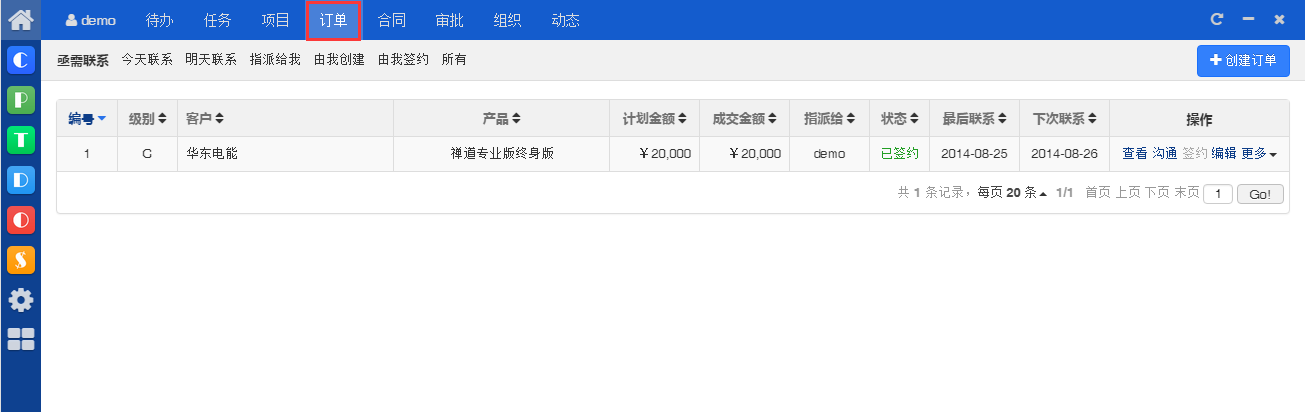Minimize the window with dash icon
The width and height of the screenshot is (1305, 412).
coord(1248,19)
